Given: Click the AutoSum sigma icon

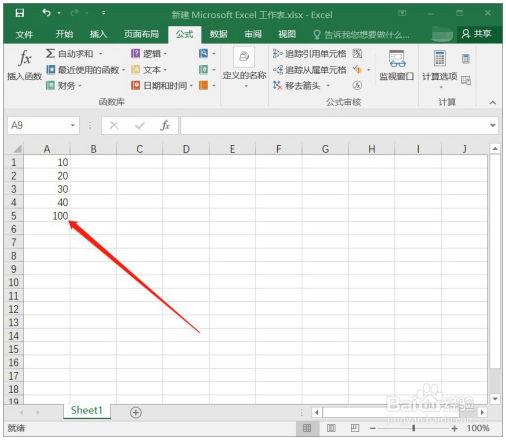Looking at the screenshot, I should point(50,54).
